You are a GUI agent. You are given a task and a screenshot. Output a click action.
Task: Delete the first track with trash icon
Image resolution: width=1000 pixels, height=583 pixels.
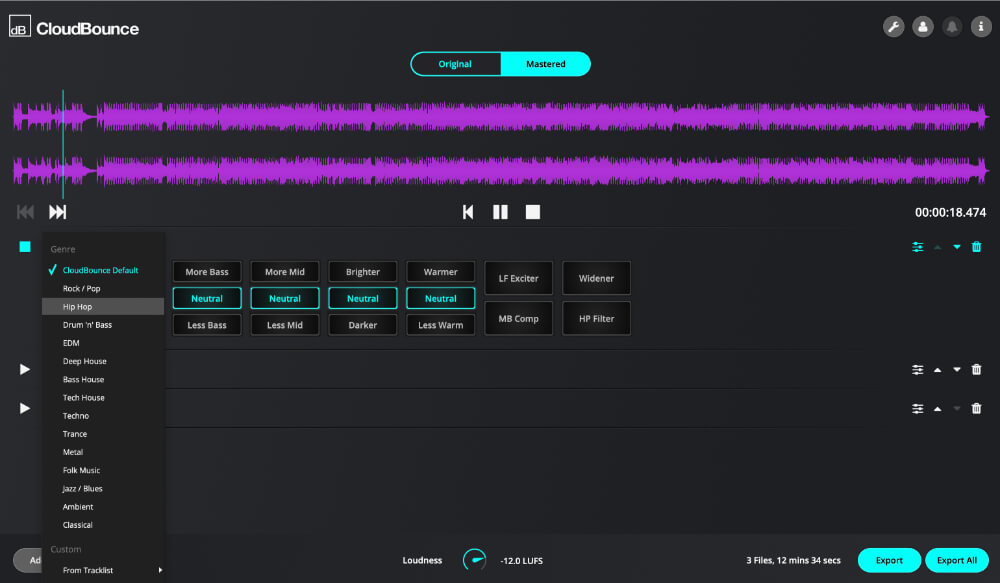tap(977, 247)
